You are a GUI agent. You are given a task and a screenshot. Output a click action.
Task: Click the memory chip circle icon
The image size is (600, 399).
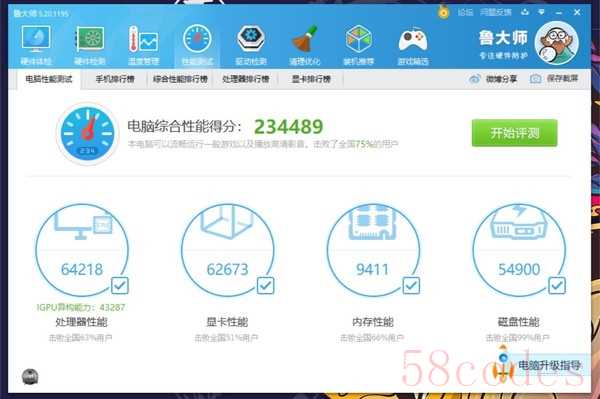point(373,250)
